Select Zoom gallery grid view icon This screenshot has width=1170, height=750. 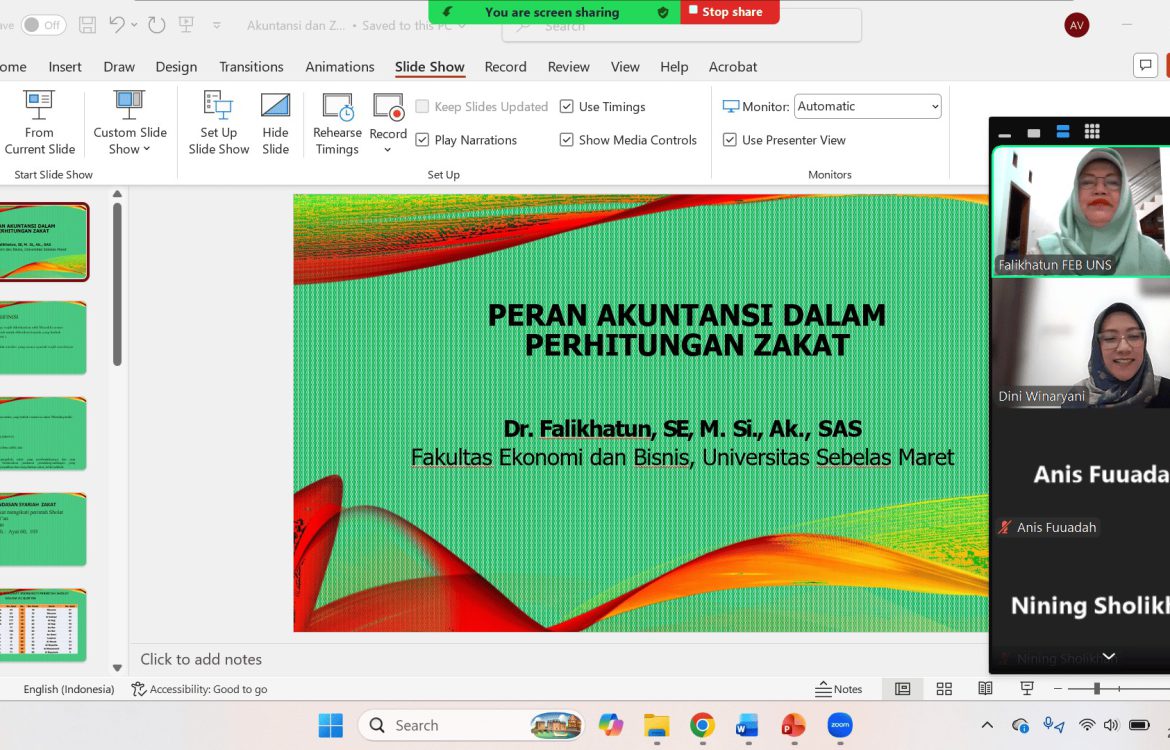pos(1092,132)
